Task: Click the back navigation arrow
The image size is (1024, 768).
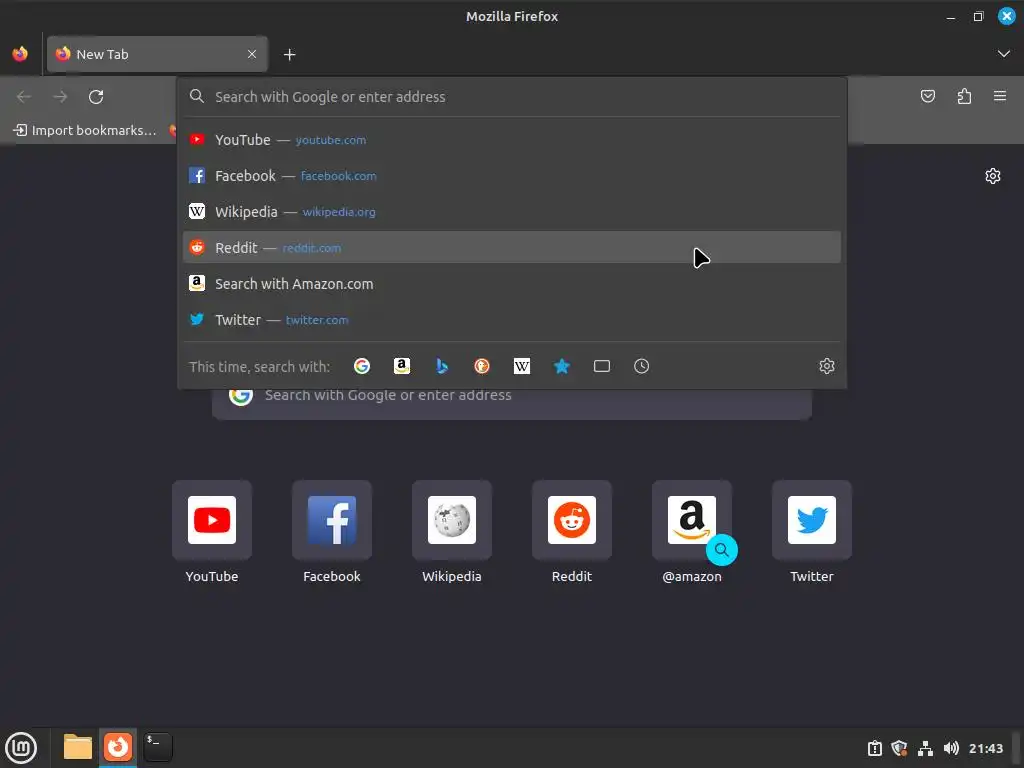Action: click(24, 97)
